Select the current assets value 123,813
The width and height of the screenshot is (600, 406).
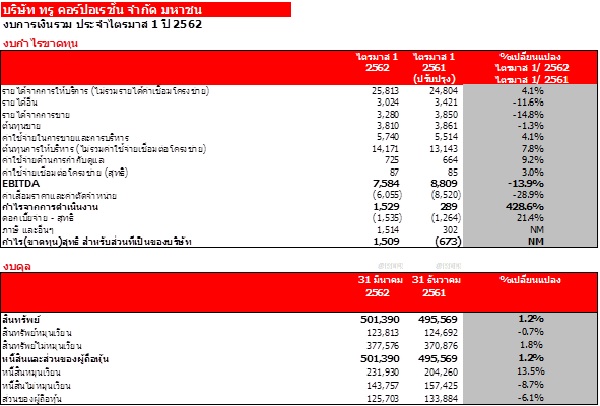point(383,333)
